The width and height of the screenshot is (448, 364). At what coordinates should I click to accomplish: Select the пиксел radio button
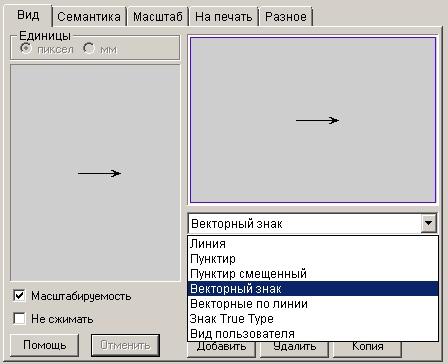click(x=26, y=49)
